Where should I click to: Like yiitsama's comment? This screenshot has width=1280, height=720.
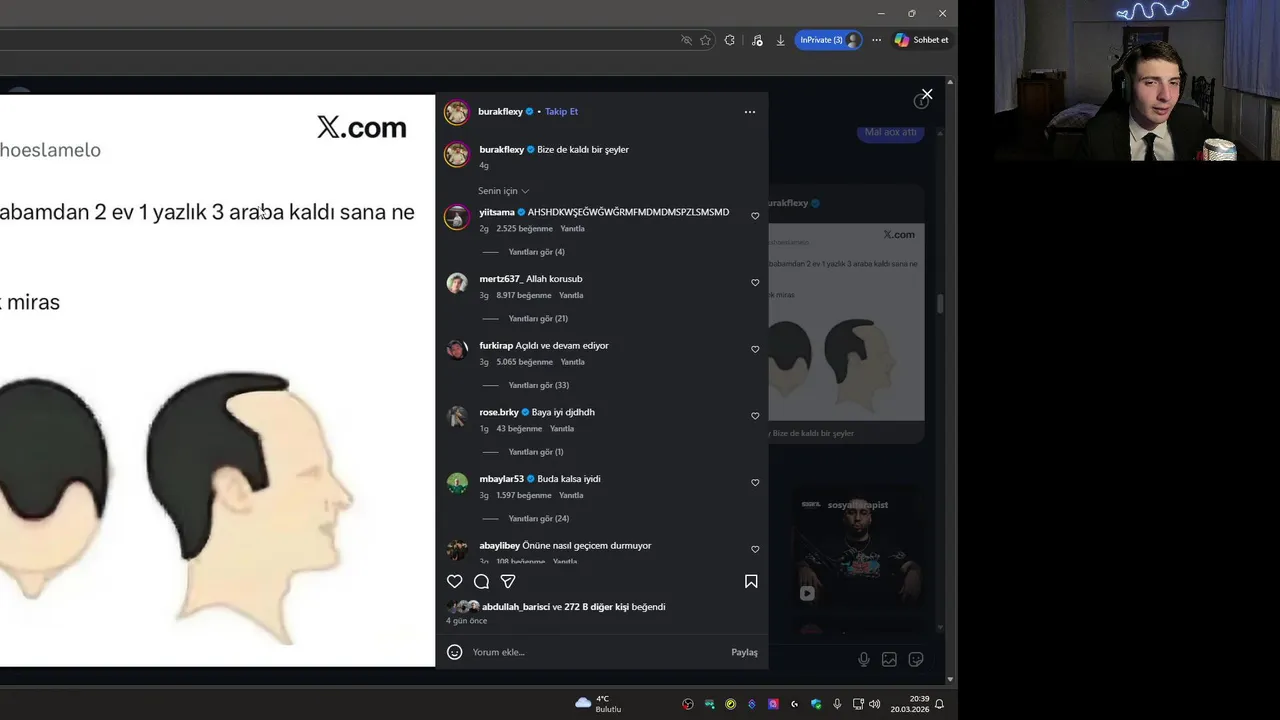(x=755, y=216)
